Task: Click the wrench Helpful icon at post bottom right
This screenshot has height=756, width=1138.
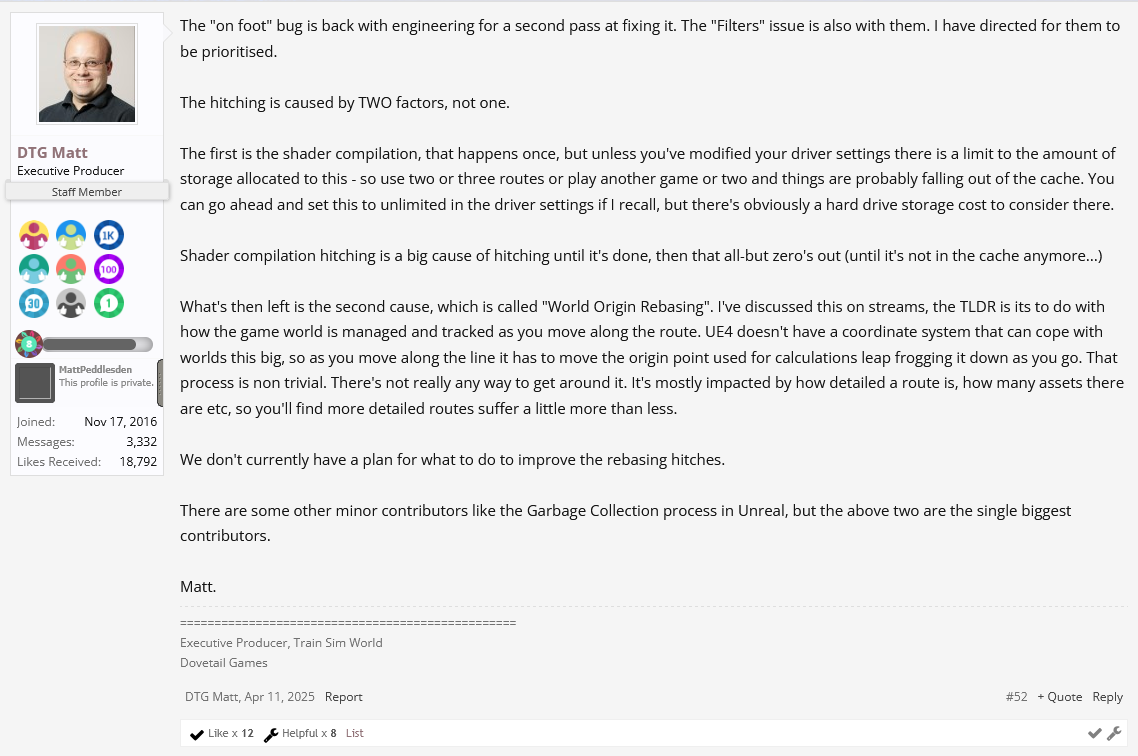Action: point(1114,734)
